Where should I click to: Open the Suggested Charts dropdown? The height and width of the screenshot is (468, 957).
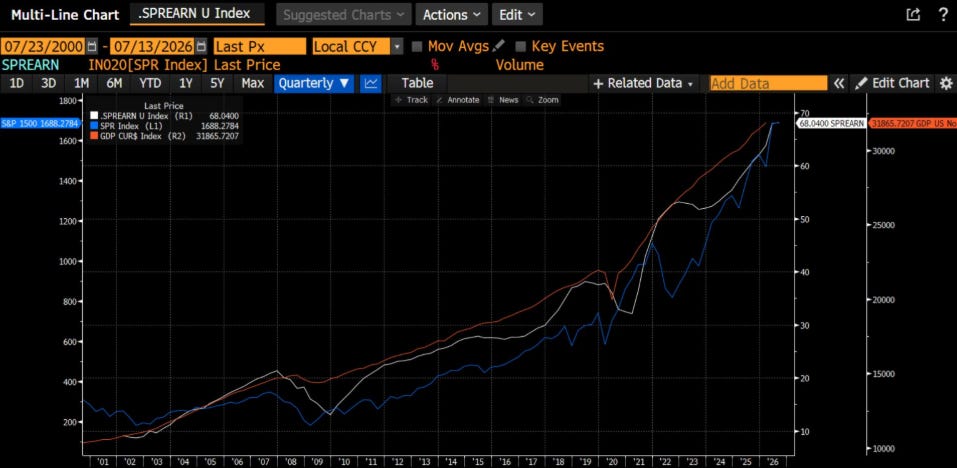pos(344,15)
